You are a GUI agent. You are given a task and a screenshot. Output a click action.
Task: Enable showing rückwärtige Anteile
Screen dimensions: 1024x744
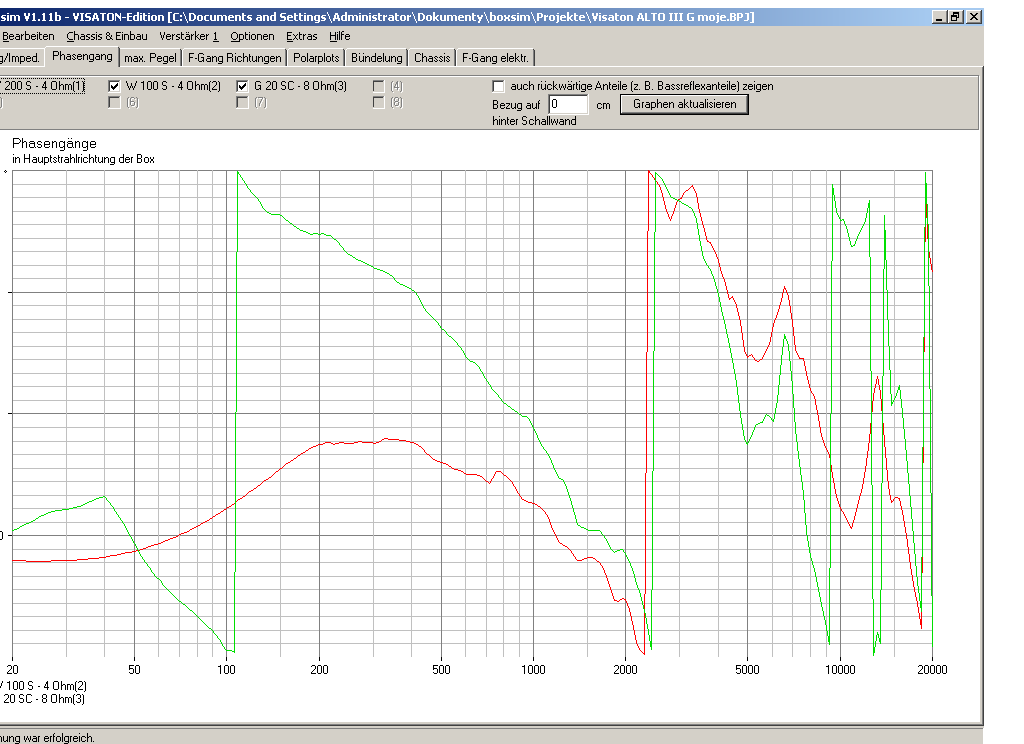[x=498, y=86]
